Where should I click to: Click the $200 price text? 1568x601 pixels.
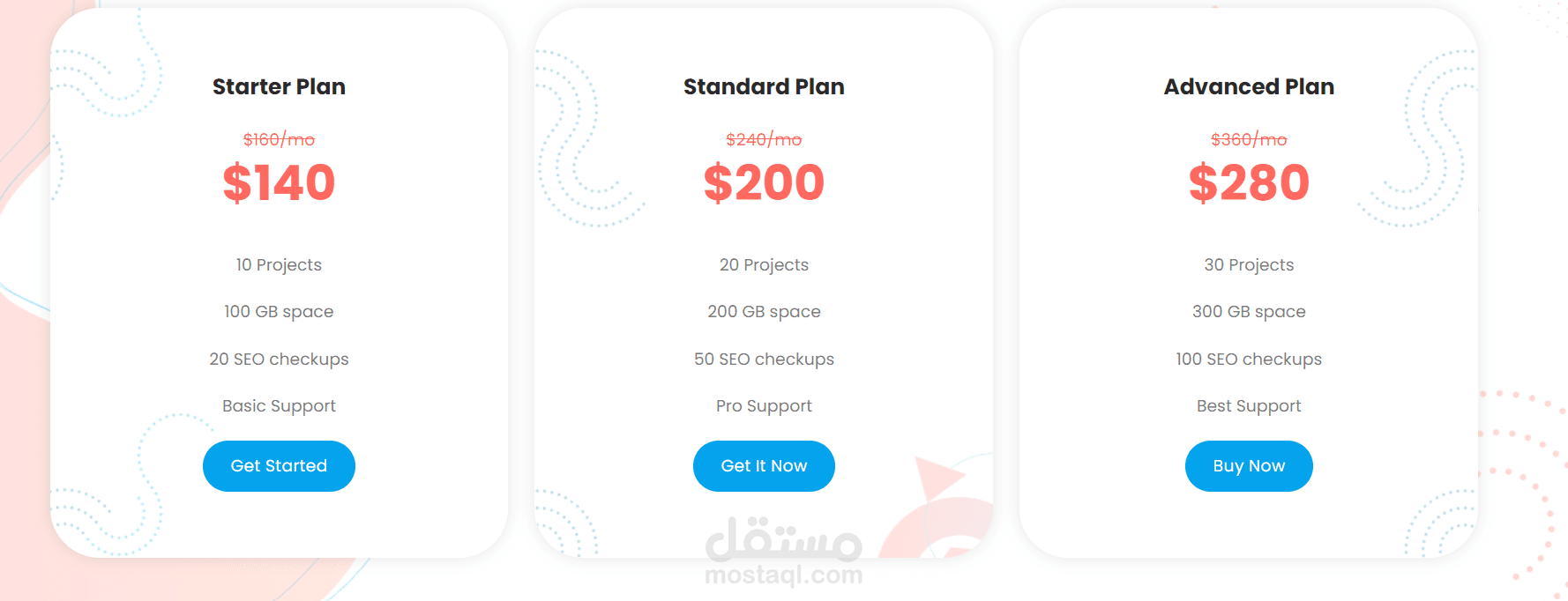coord(764,182)
